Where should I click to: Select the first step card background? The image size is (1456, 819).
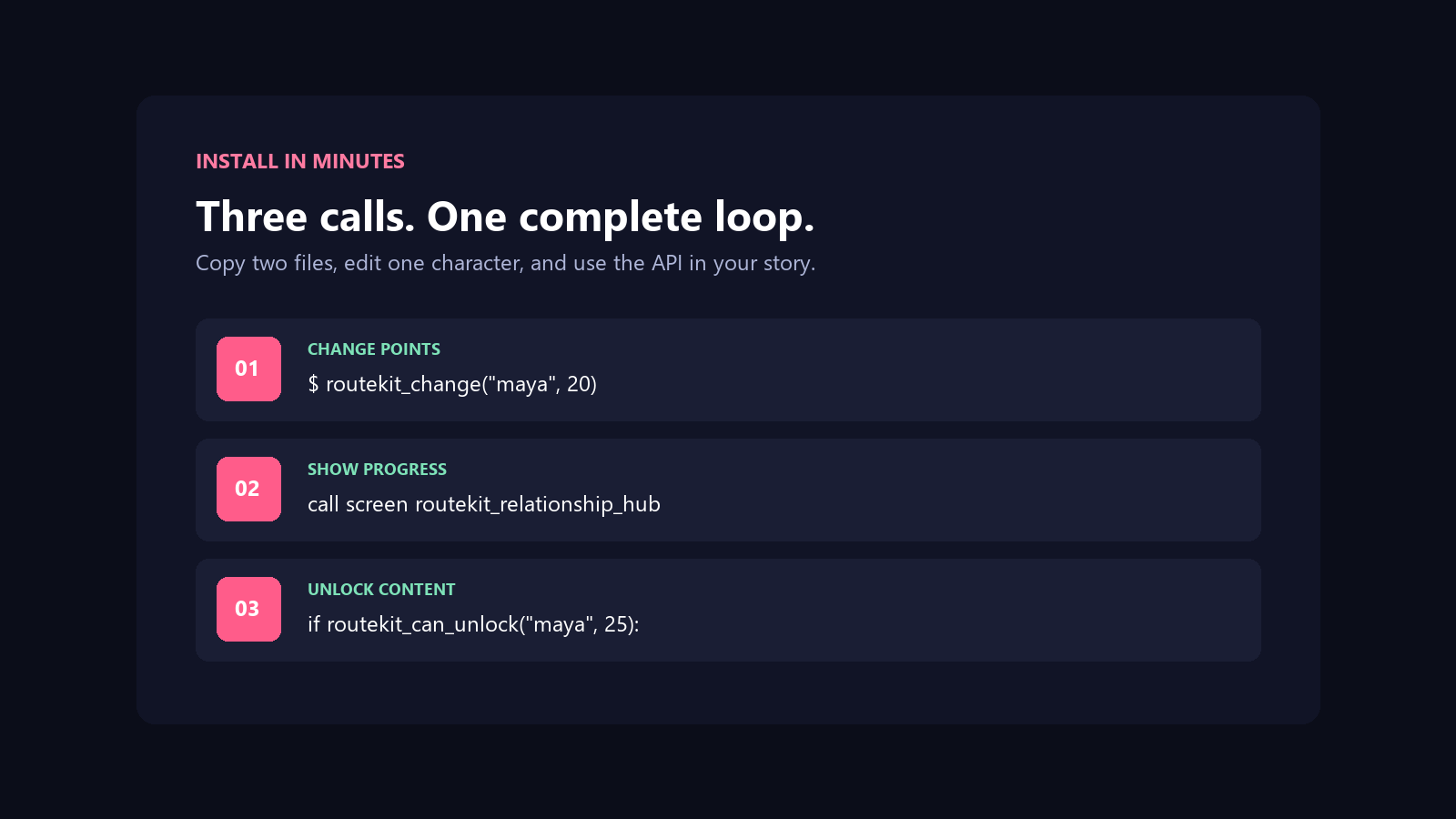(x=728, y=369)
